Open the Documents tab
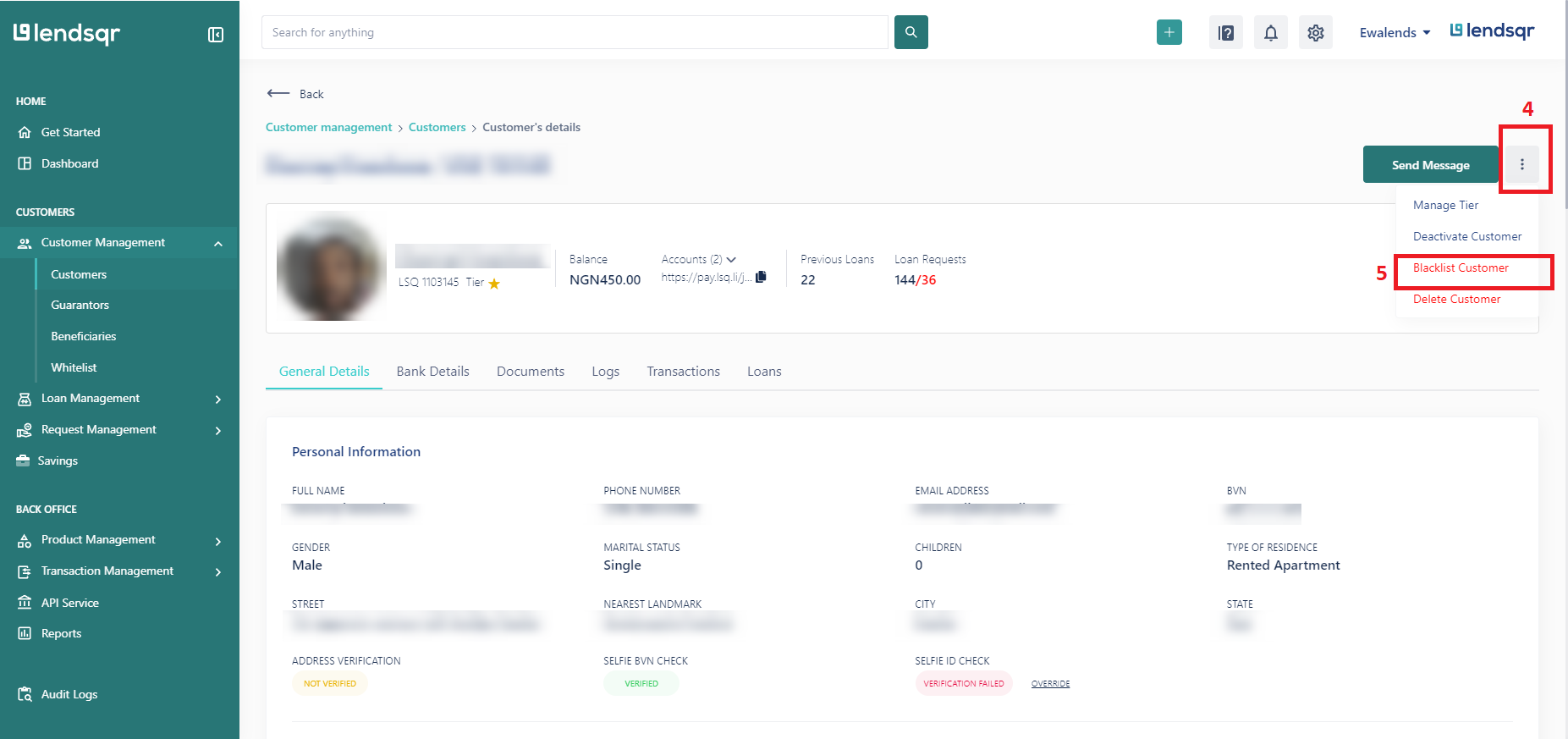The image size is (1568, 739). pyautogui.click(x=531, y=371)
